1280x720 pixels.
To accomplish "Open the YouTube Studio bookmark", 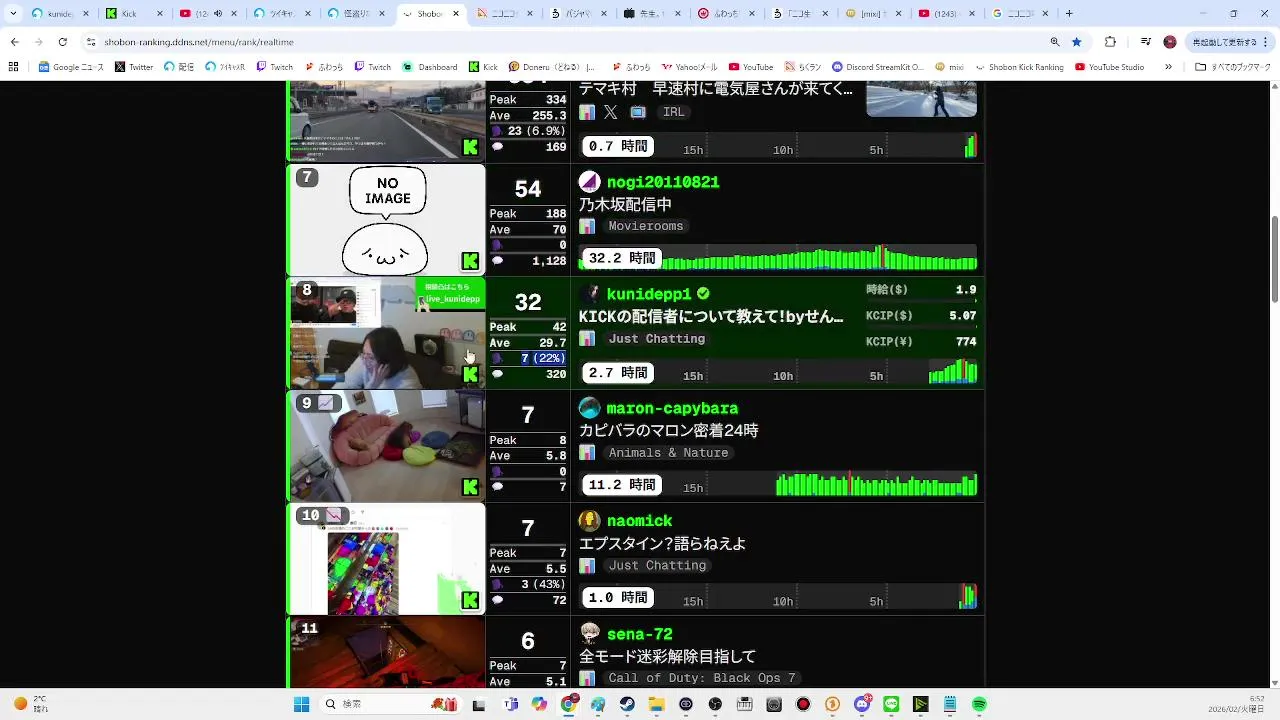I will 1109,67.
